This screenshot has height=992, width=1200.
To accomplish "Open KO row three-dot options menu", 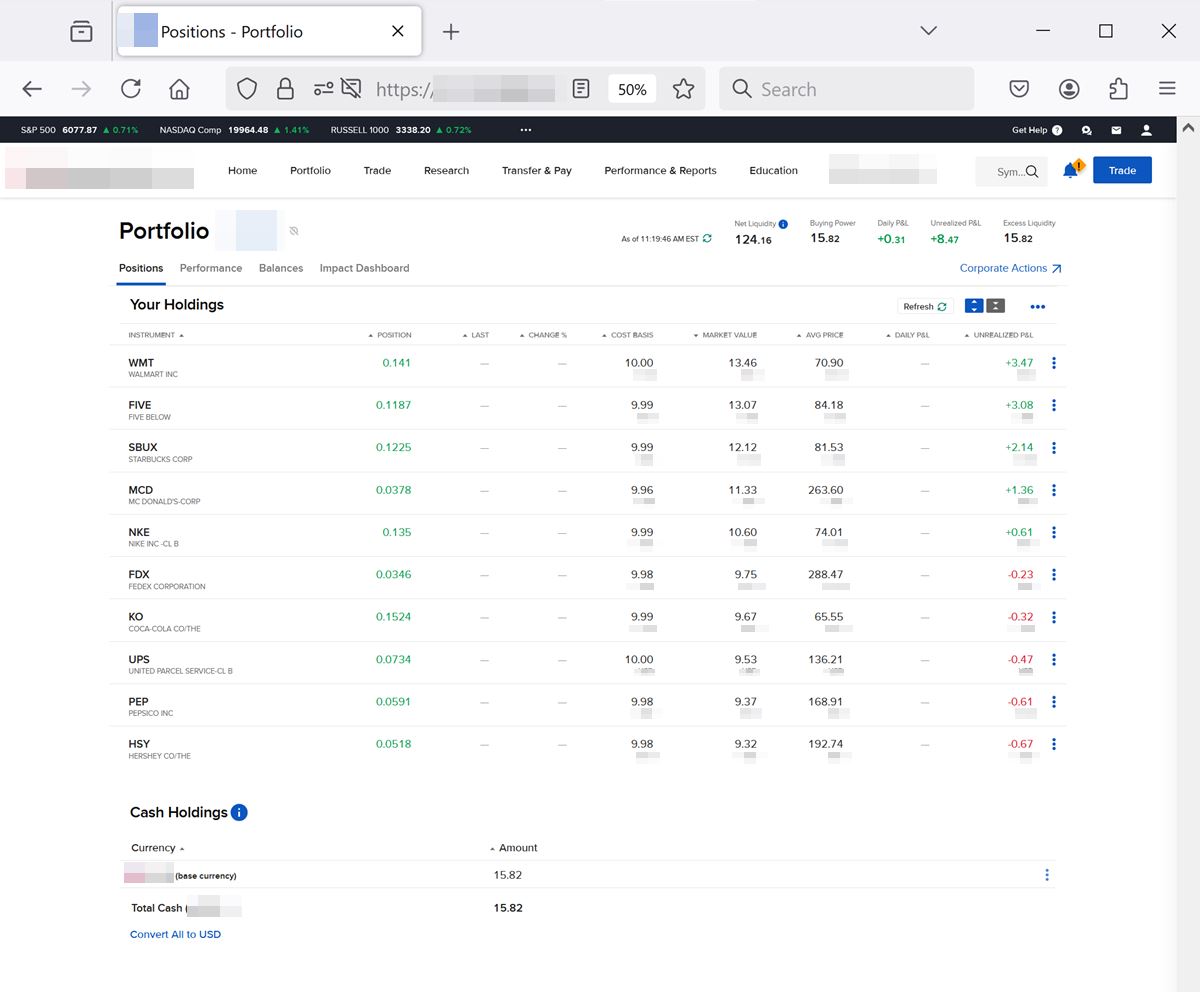I will [x=1054, y=617].
